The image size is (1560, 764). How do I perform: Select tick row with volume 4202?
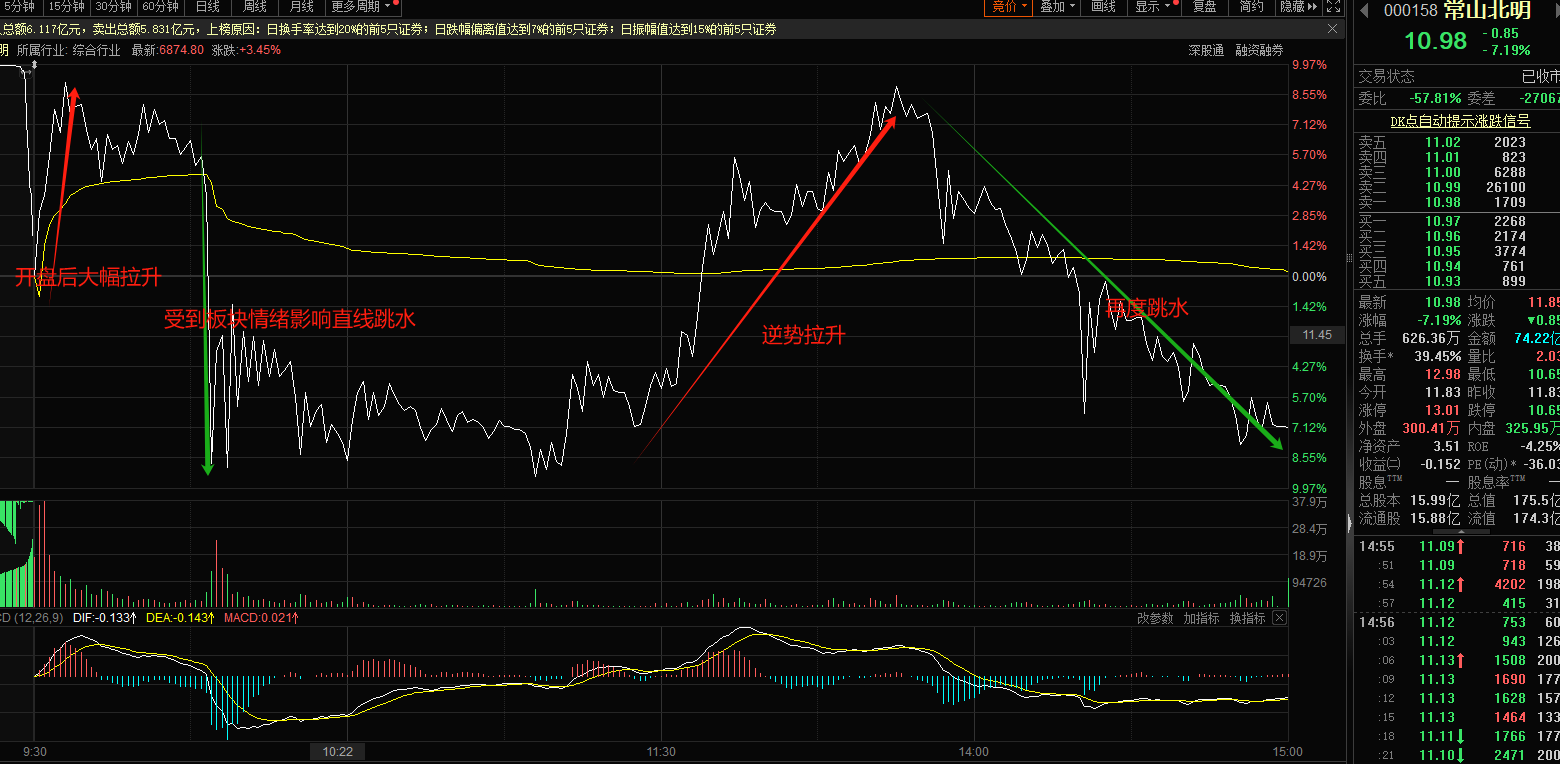pyautogui.click(x=1457, y=584)
